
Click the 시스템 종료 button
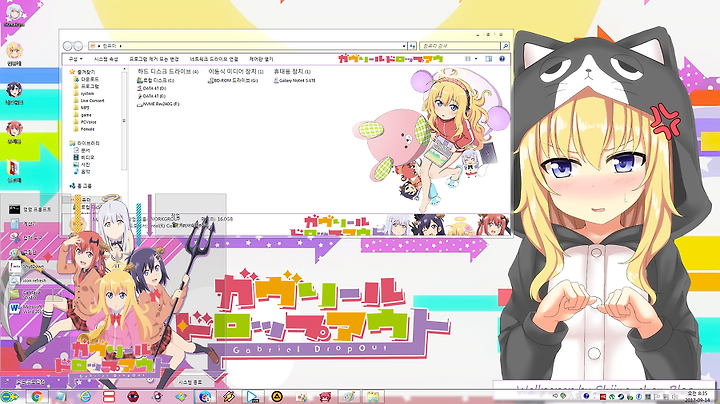(x=190, y=382)
